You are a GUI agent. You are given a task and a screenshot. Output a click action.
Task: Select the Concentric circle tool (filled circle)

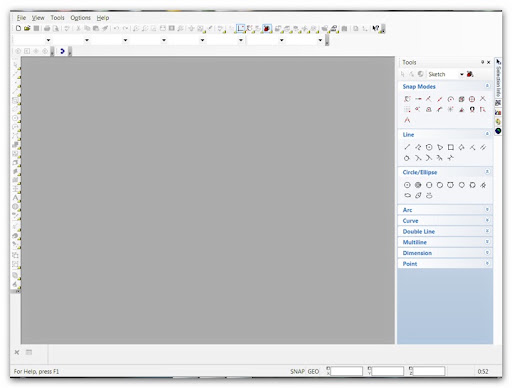(418, 185)
